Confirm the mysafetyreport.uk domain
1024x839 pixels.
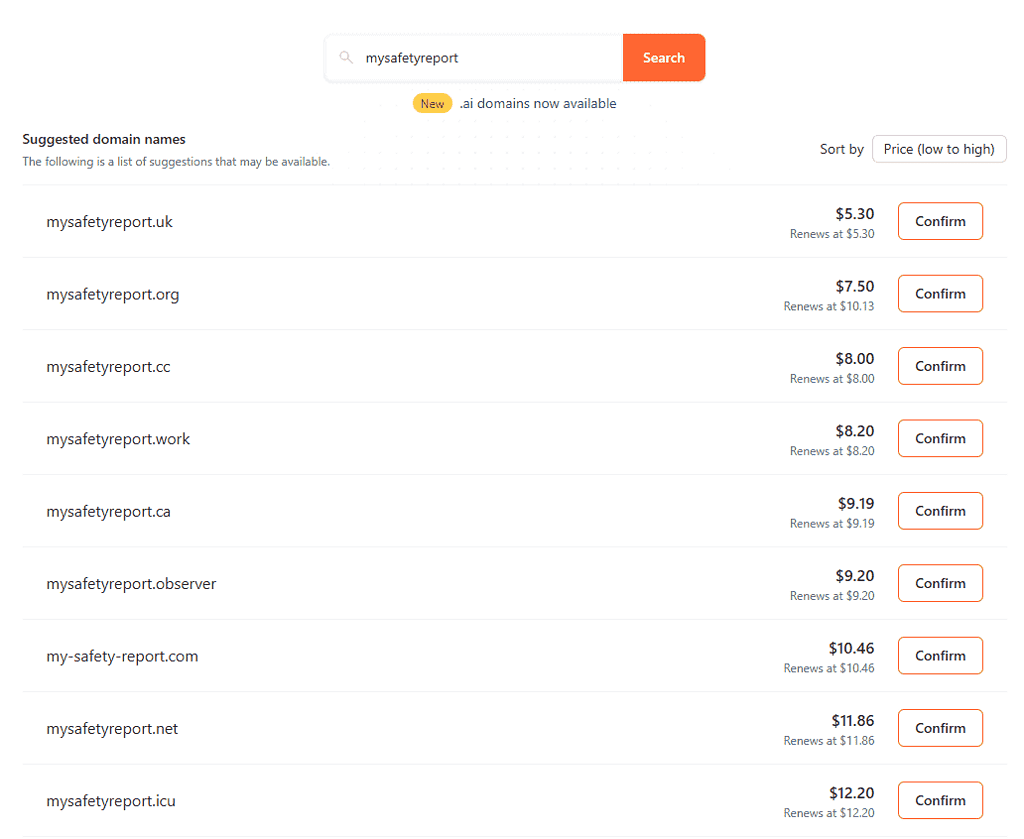939,221
